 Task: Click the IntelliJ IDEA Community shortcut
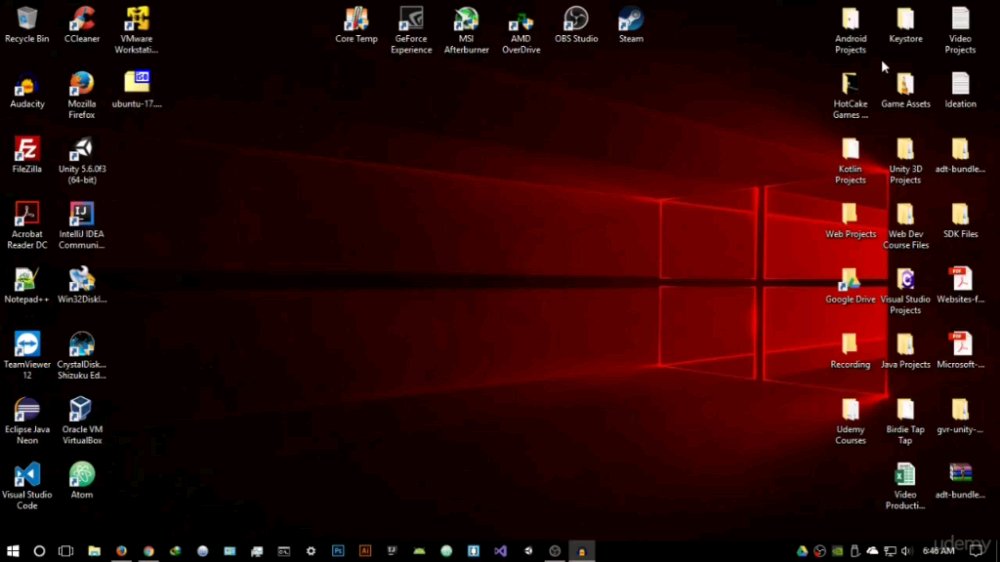click(82, 226)
